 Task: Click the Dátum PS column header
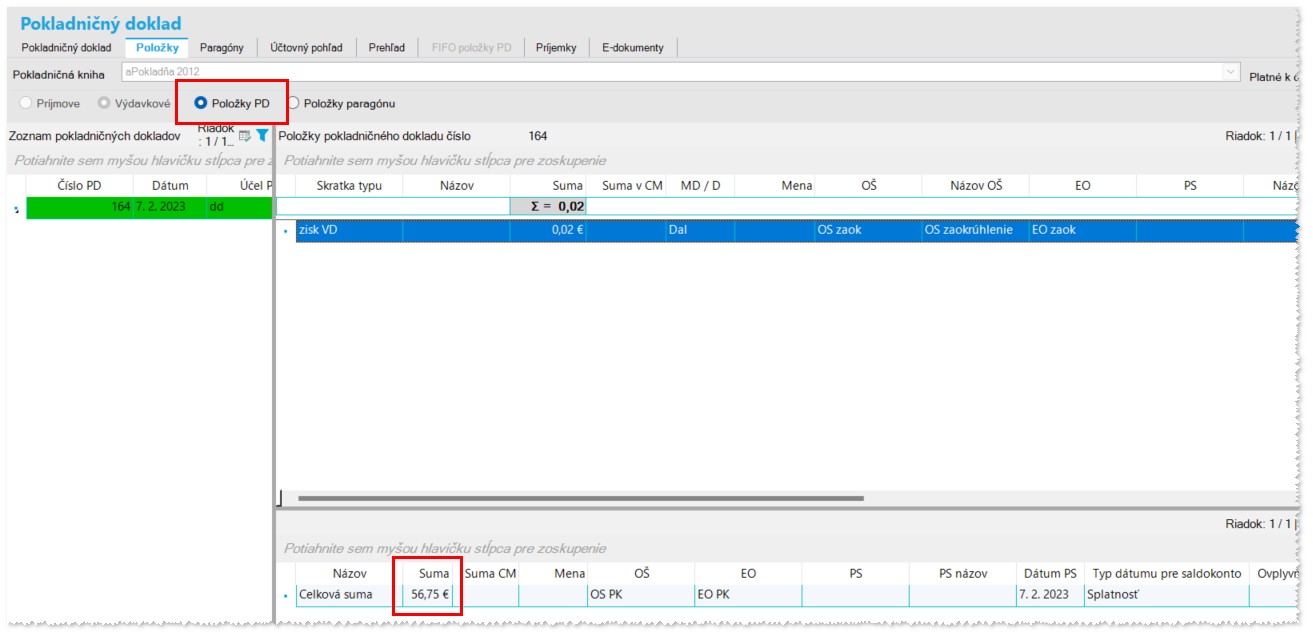pos(1050,573)
